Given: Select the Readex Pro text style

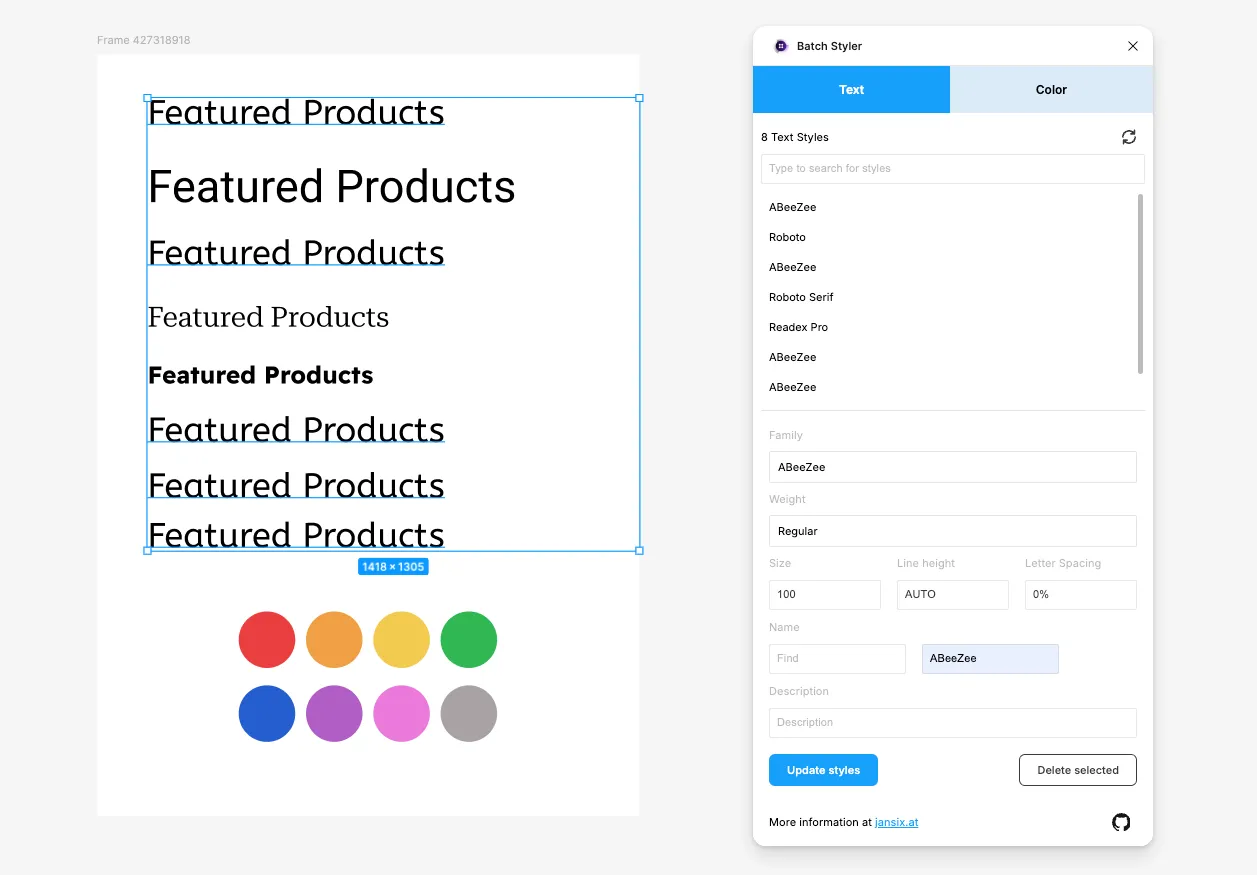Looking at the screenshot, I should click(x=798, y=327).
